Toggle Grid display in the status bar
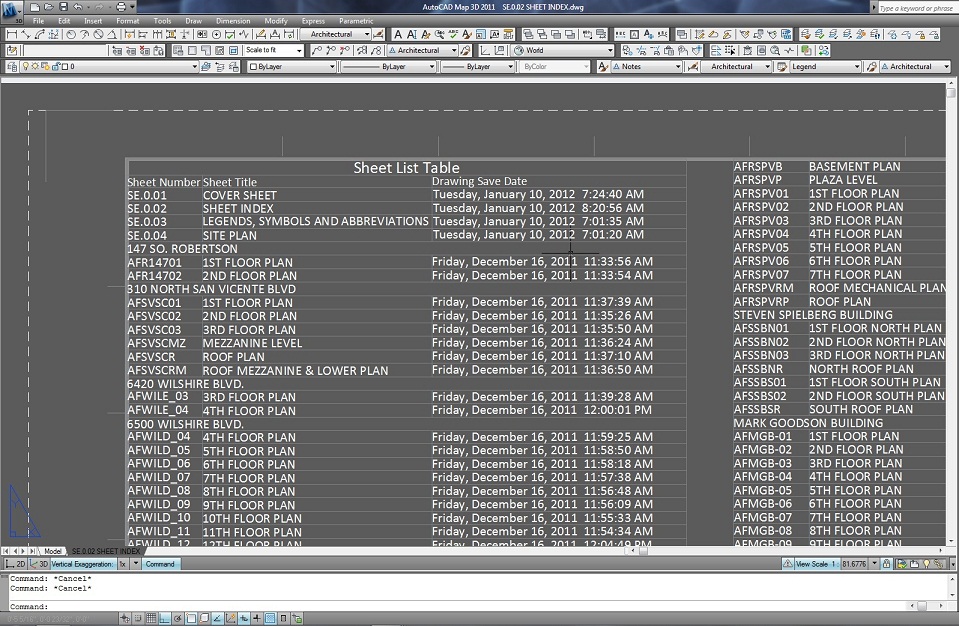The width and height of the screenshot is (959, 626). tap(149, 618)
